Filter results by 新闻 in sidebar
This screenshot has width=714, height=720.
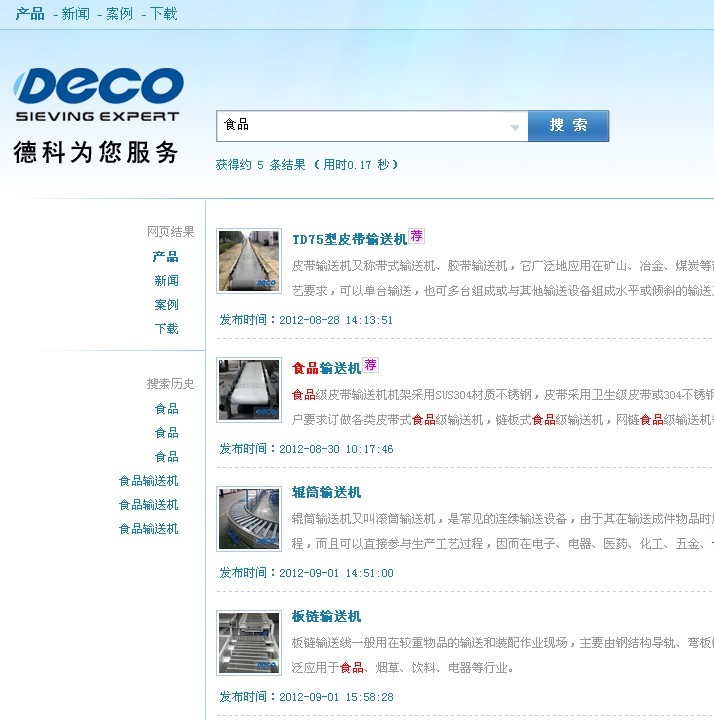point(166,281)
